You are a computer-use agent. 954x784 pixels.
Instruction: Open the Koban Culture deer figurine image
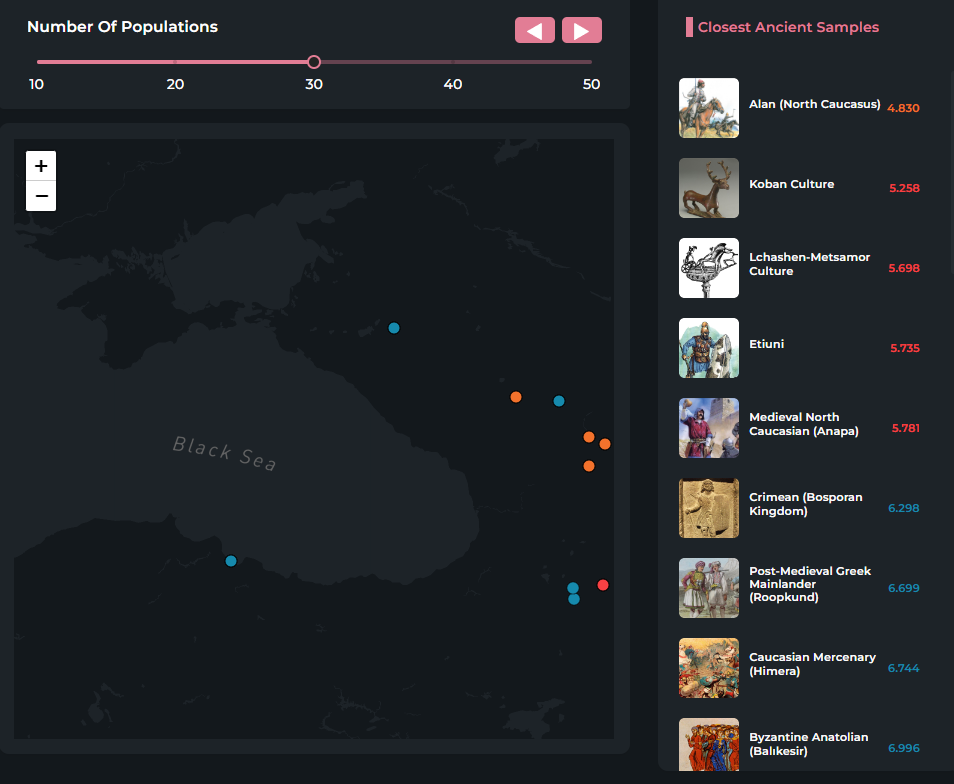point(708,188)
